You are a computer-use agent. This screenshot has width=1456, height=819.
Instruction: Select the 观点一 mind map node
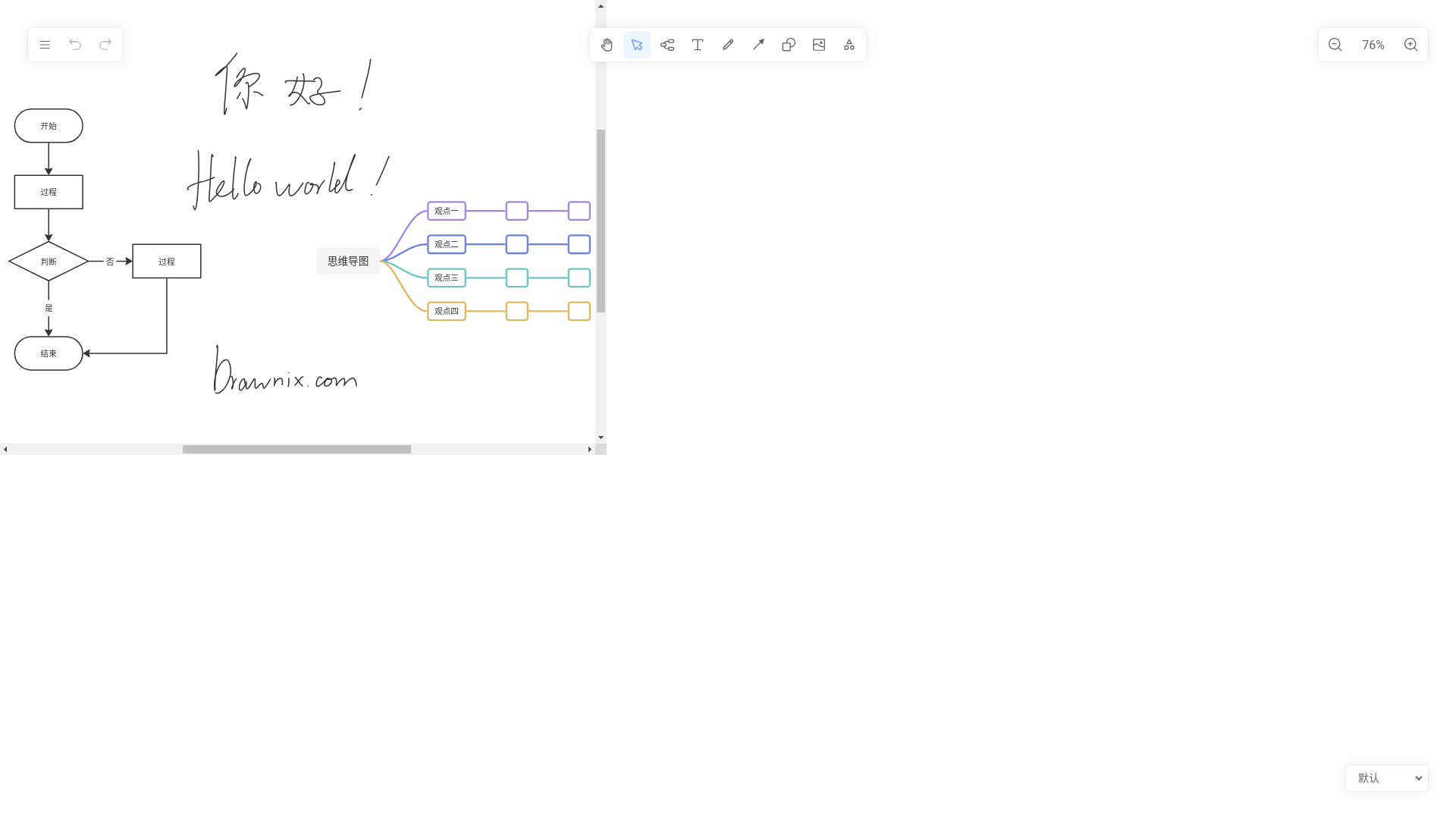pos(447,211)
